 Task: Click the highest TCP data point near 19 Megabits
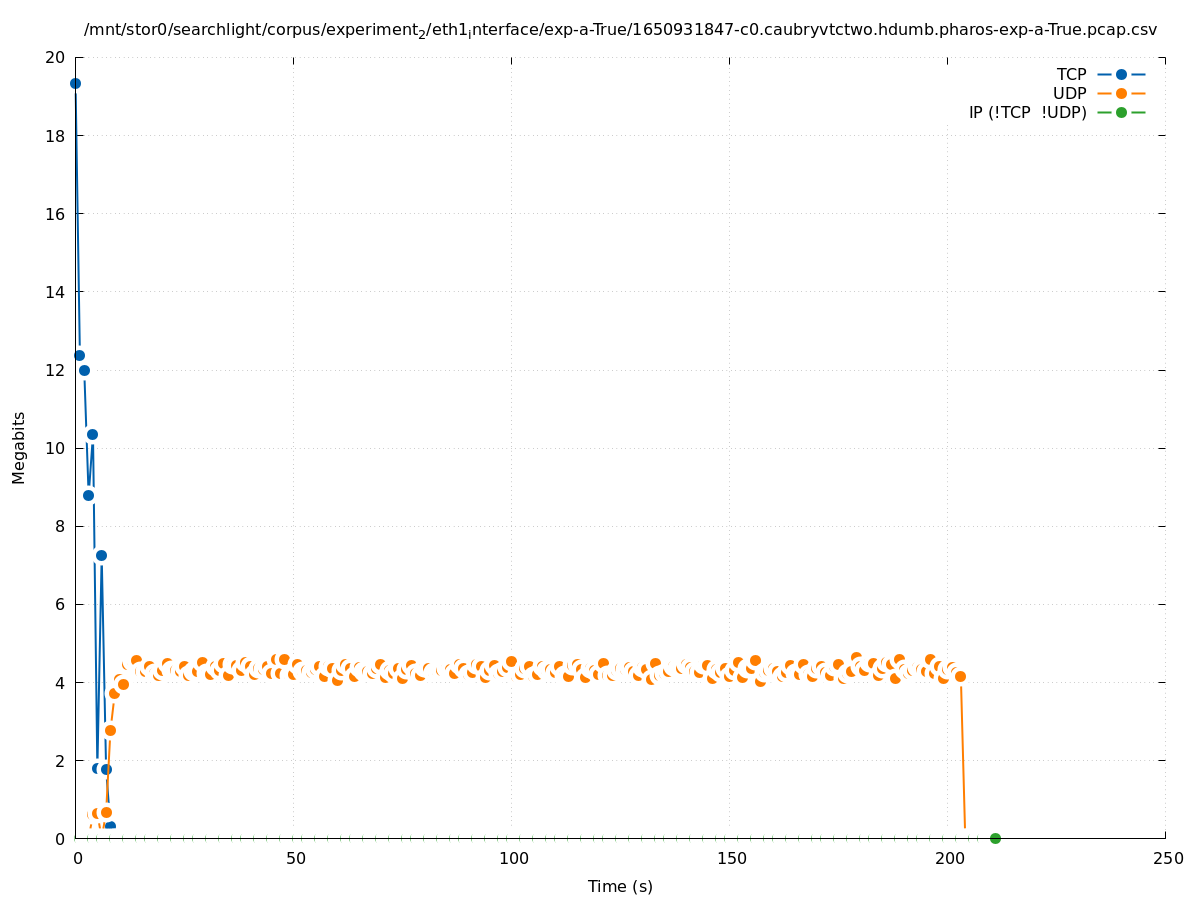pos(75,83)
